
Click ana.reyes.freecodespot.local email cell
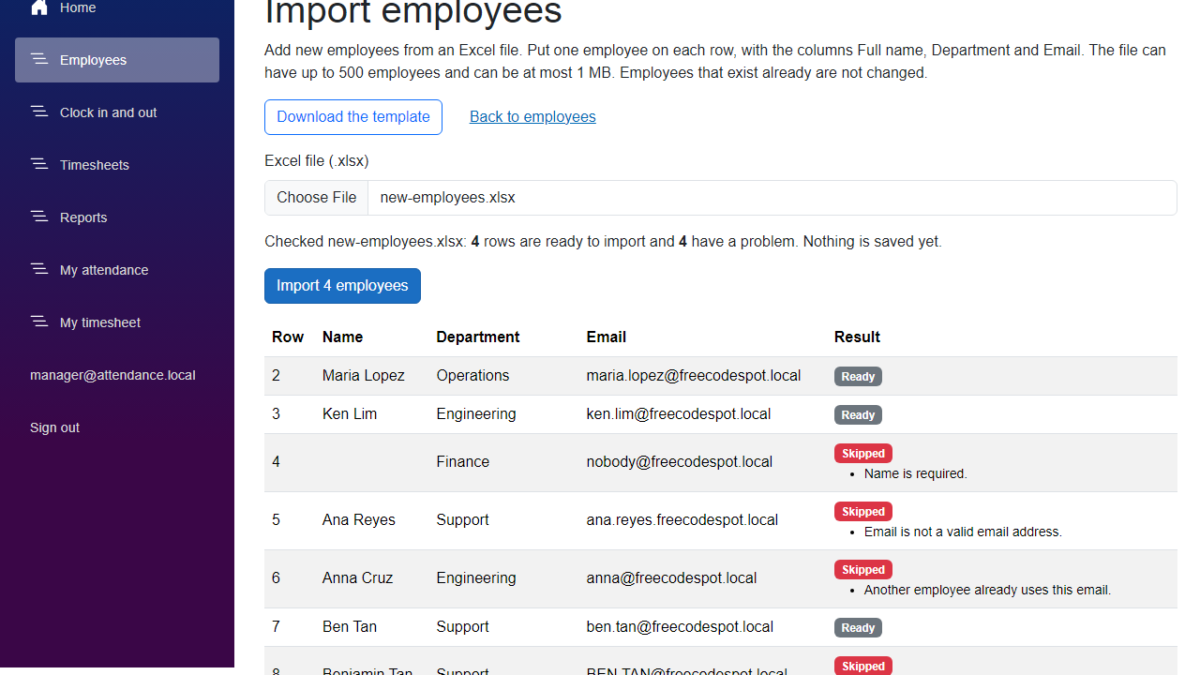coord(682,520)
